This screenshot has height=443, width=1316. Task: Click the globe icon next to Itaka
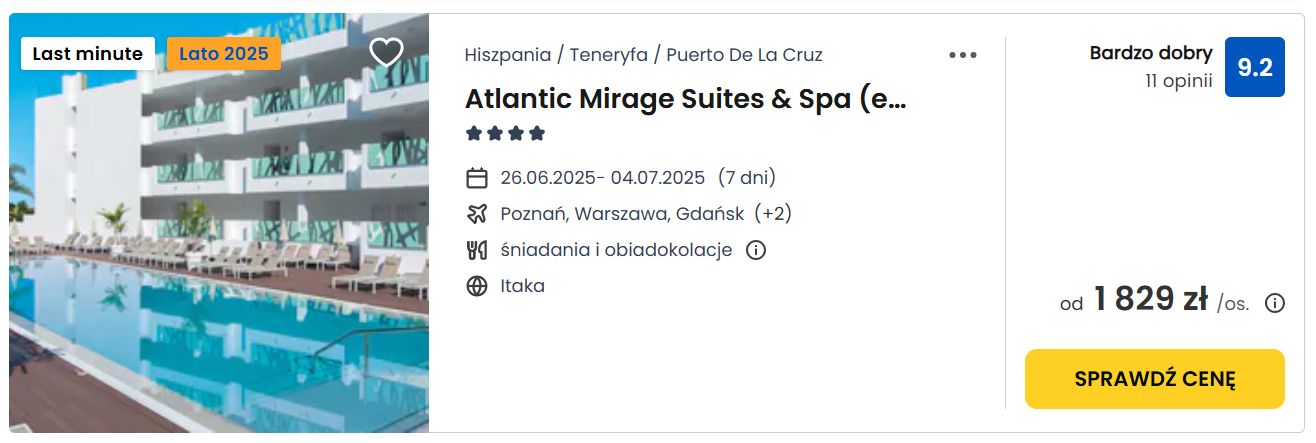coord(477,286)
